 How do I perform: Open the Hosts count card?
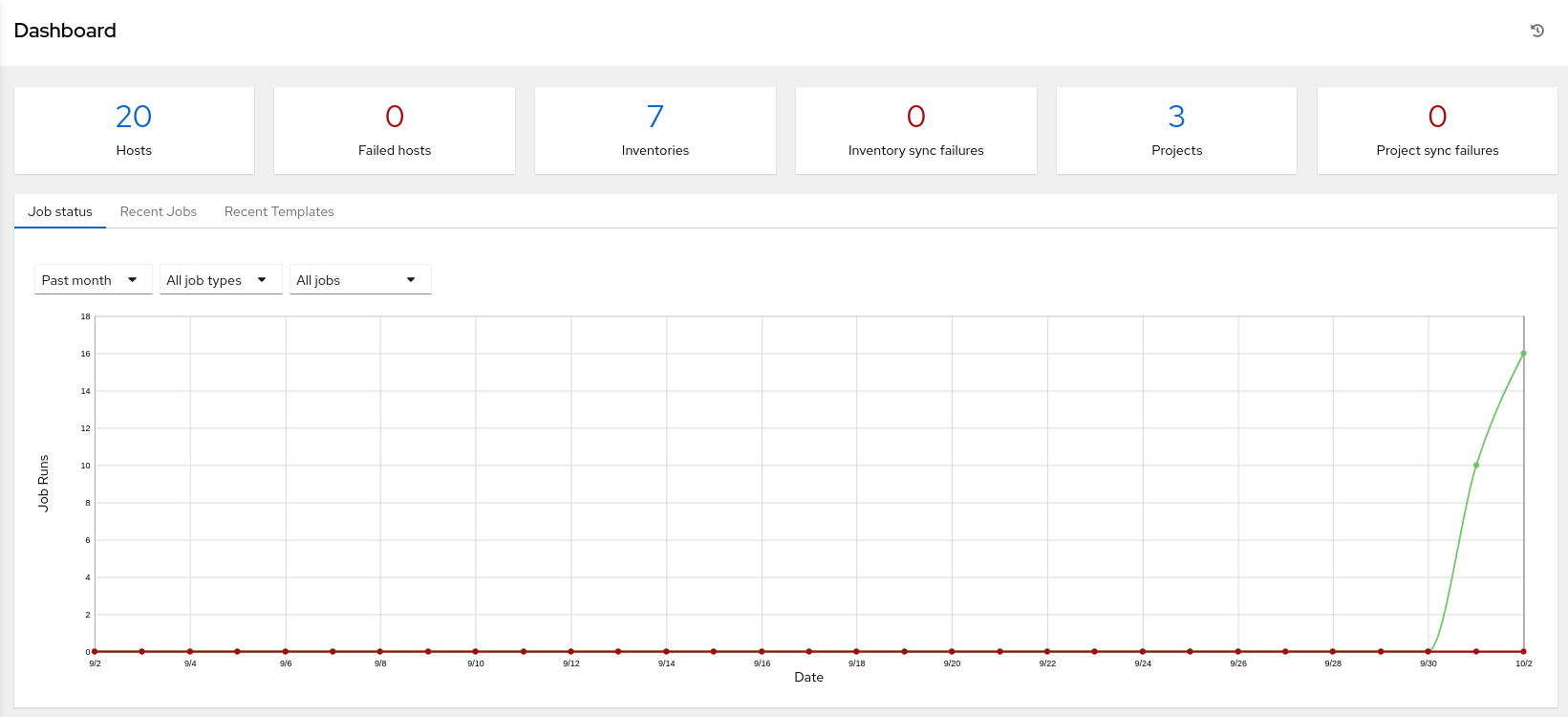coord(134,131)
